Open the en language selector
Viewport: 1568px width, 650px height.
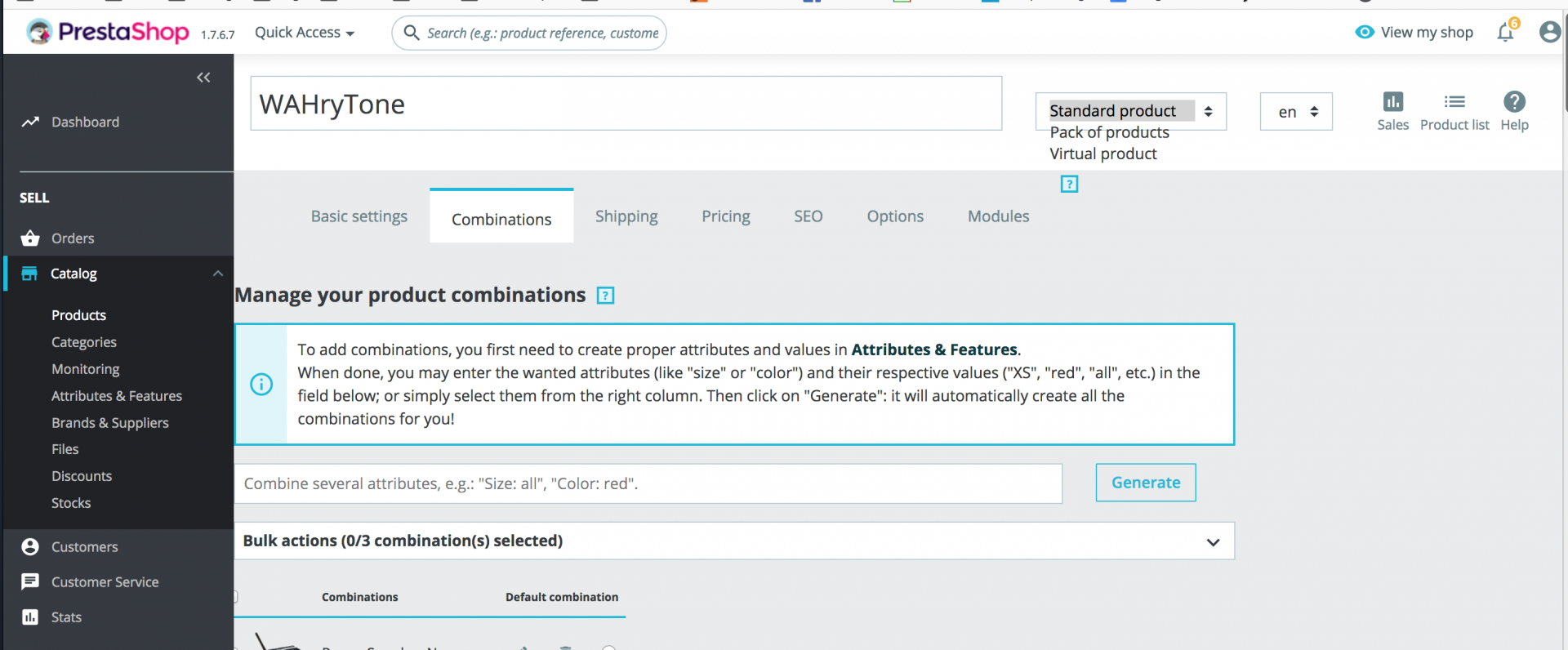click(1296, 112)
